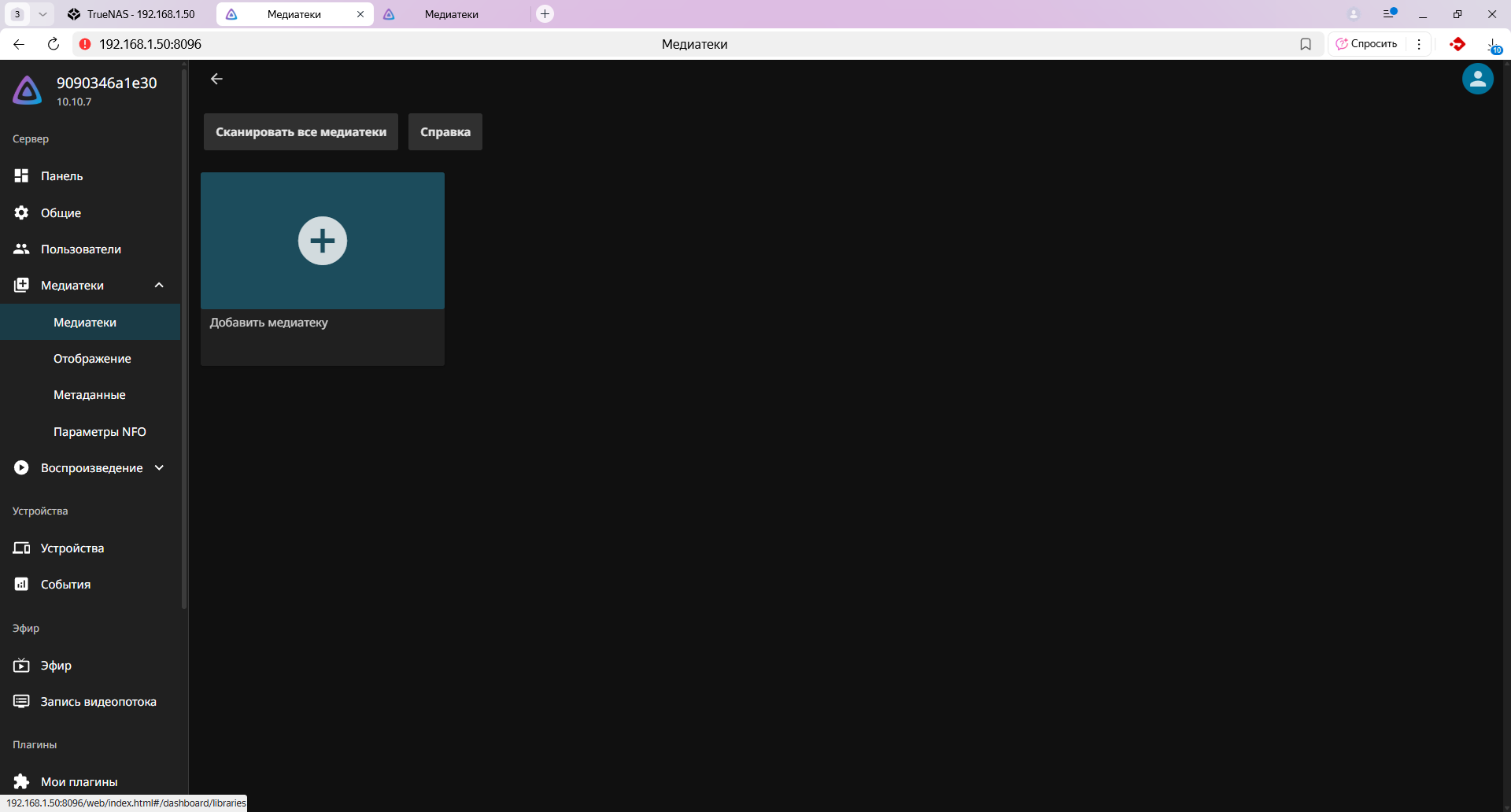
Task: Collapse the Медиатеки sidebar section
Action: coord(159,286)
